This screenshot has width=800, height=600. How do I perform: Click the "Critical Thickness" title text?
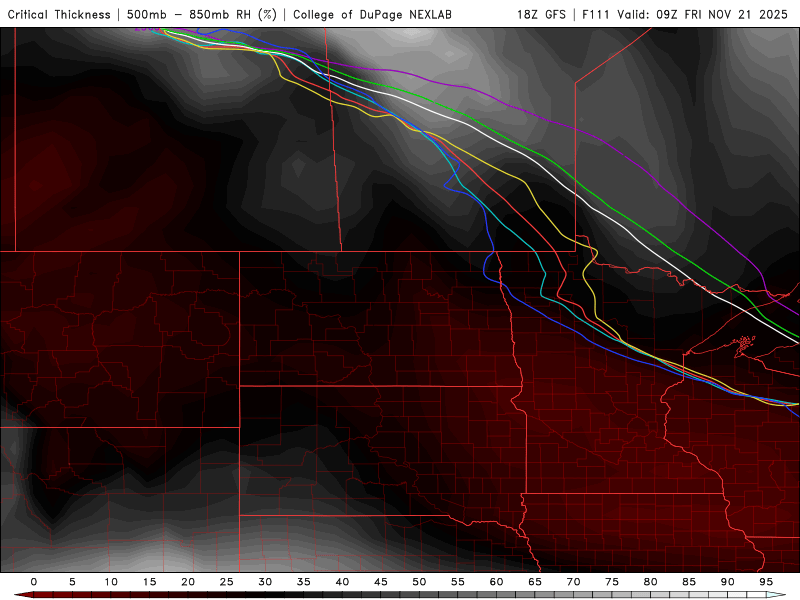(x=59, y=14)
